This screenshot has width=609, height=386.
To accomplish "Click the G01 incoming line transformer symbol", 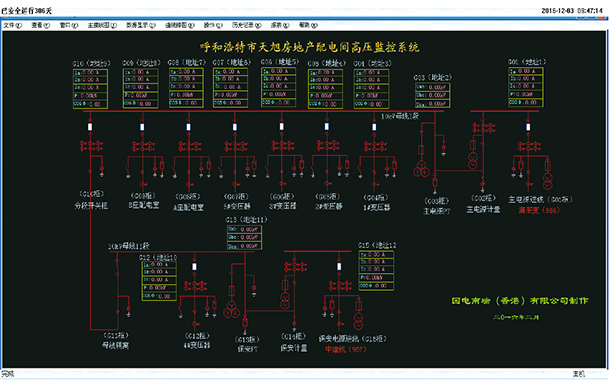I will pyautogui.click(x=547, y=181).
